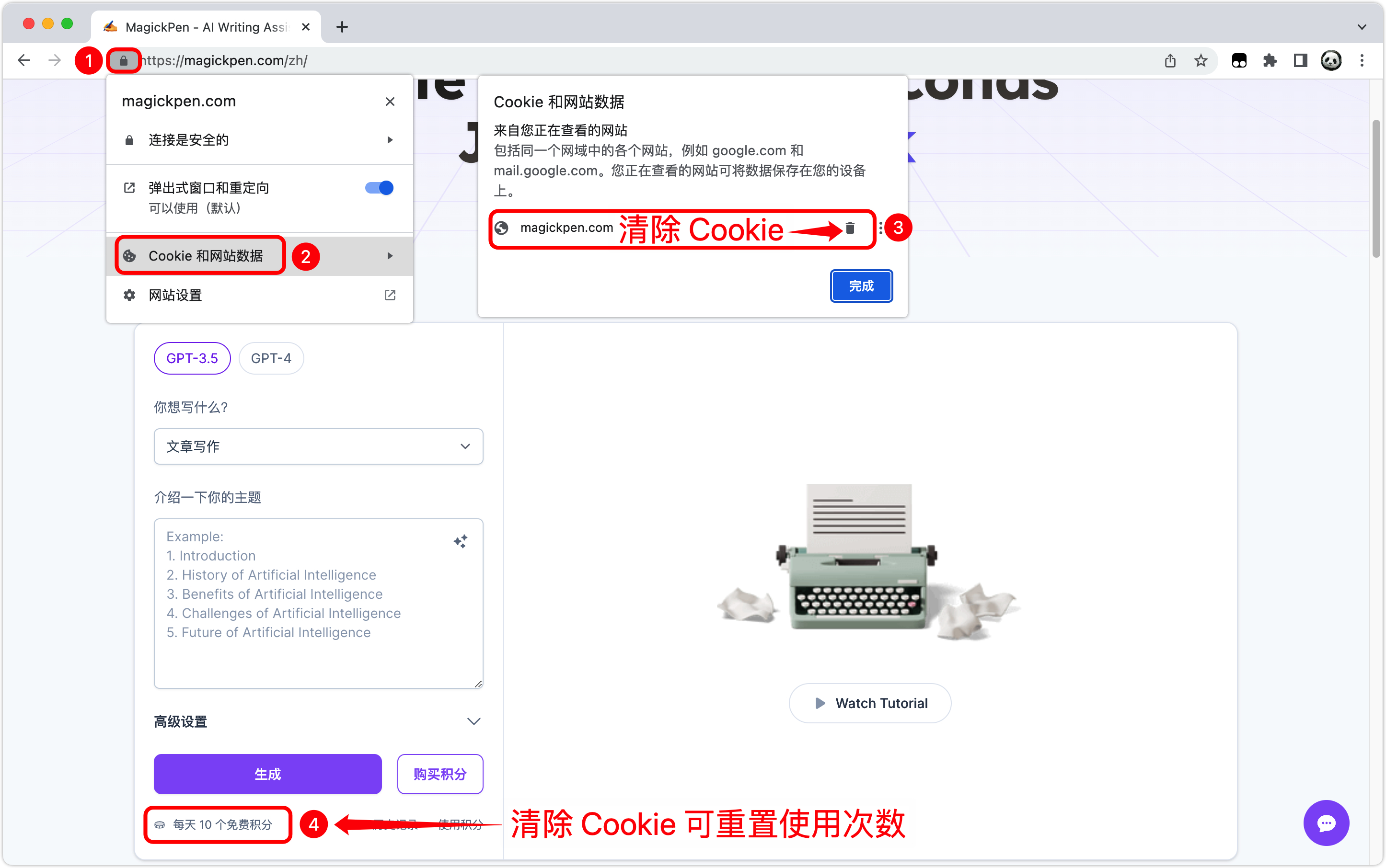Open the tab search chevron
Screen dimensions: 1386x868
tap(1362, 27)
